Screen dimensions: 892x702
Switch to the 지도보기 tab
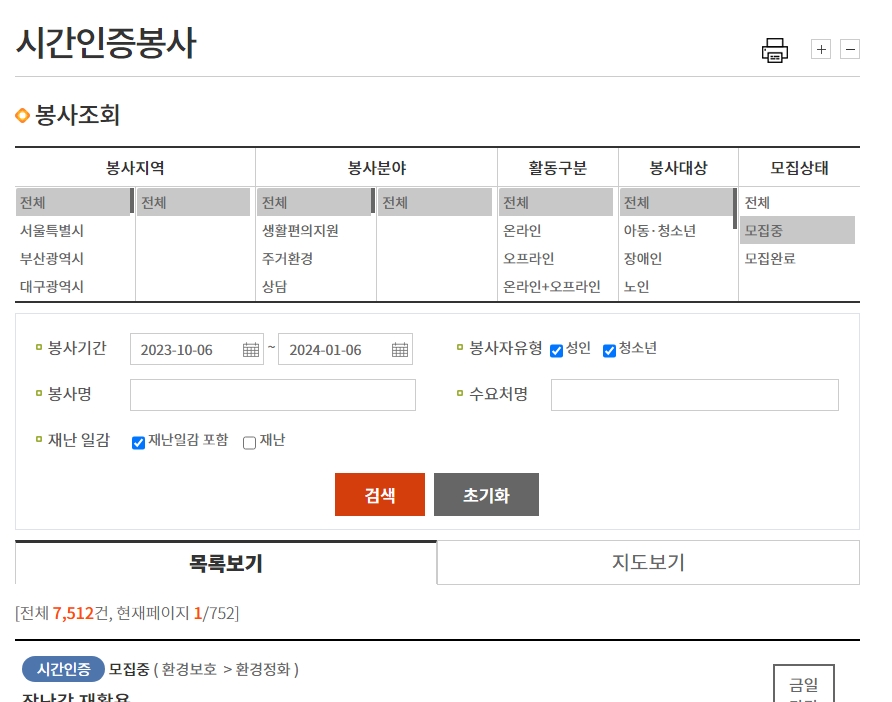[647, 561]
